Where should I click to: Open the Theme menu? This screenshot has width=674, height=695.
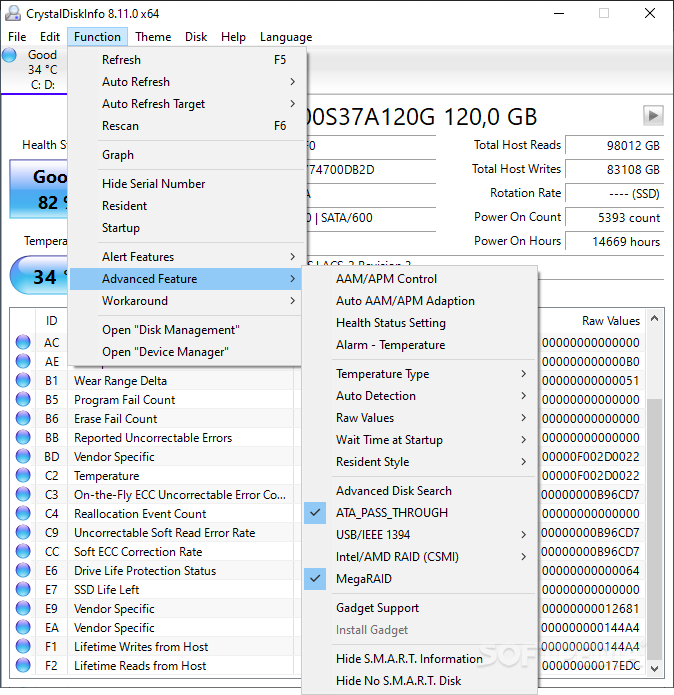(x=153, y=37)
